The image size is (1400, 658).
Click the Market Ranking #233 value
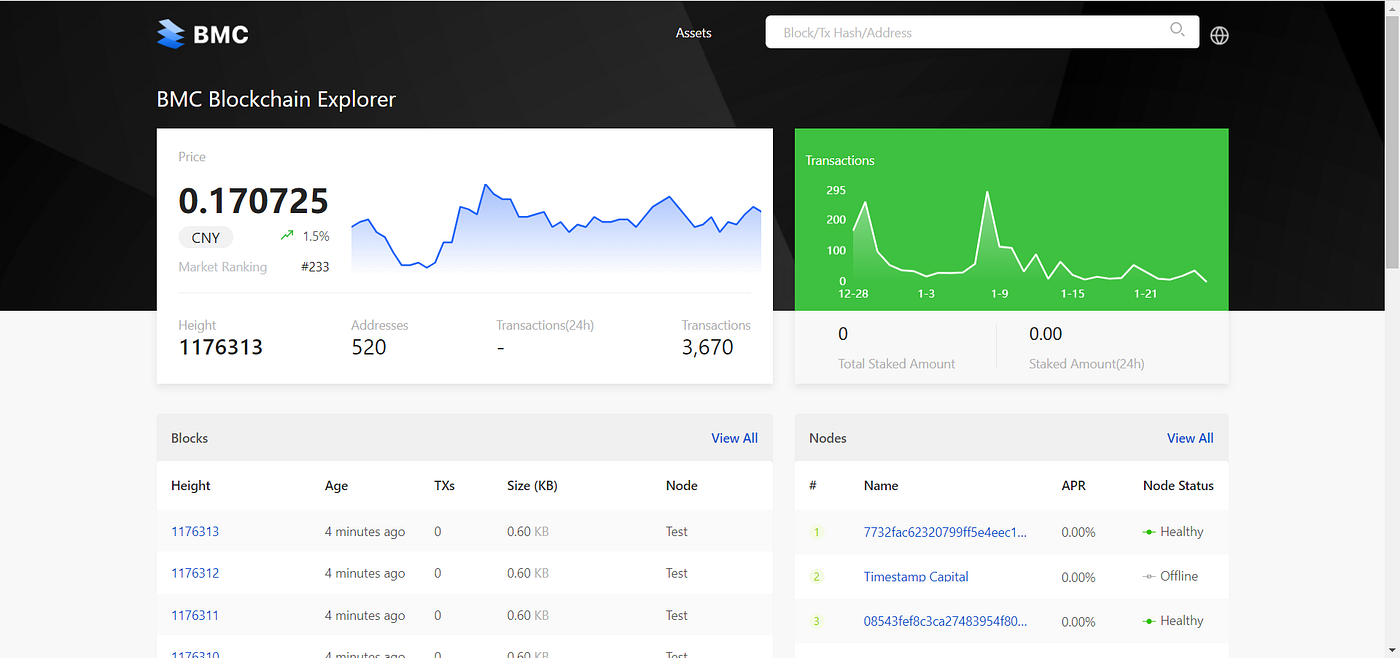pos(315,267)
